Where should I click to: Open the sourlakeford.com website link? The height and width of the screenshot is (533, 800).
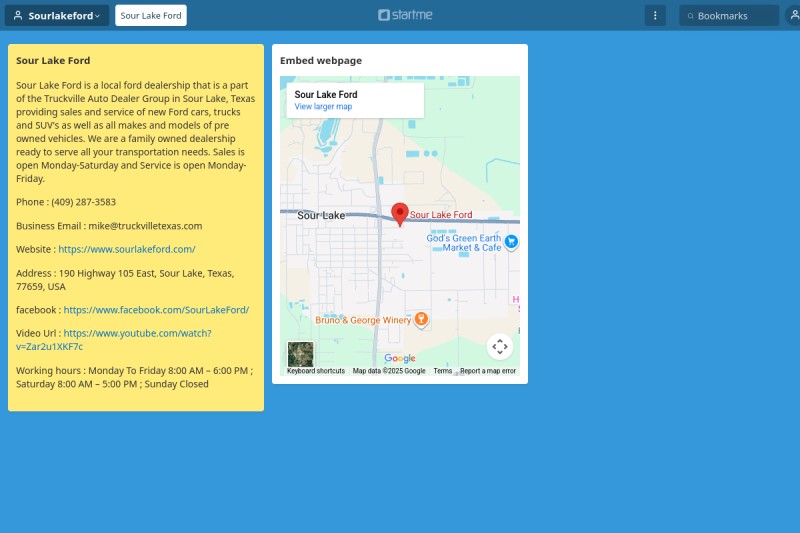tap(127, 249)
